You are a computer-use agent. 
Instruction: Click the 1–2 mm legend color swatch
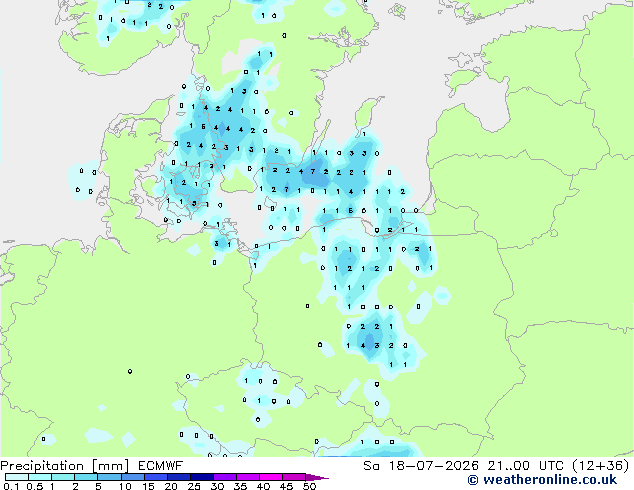[x=63, y=477]
